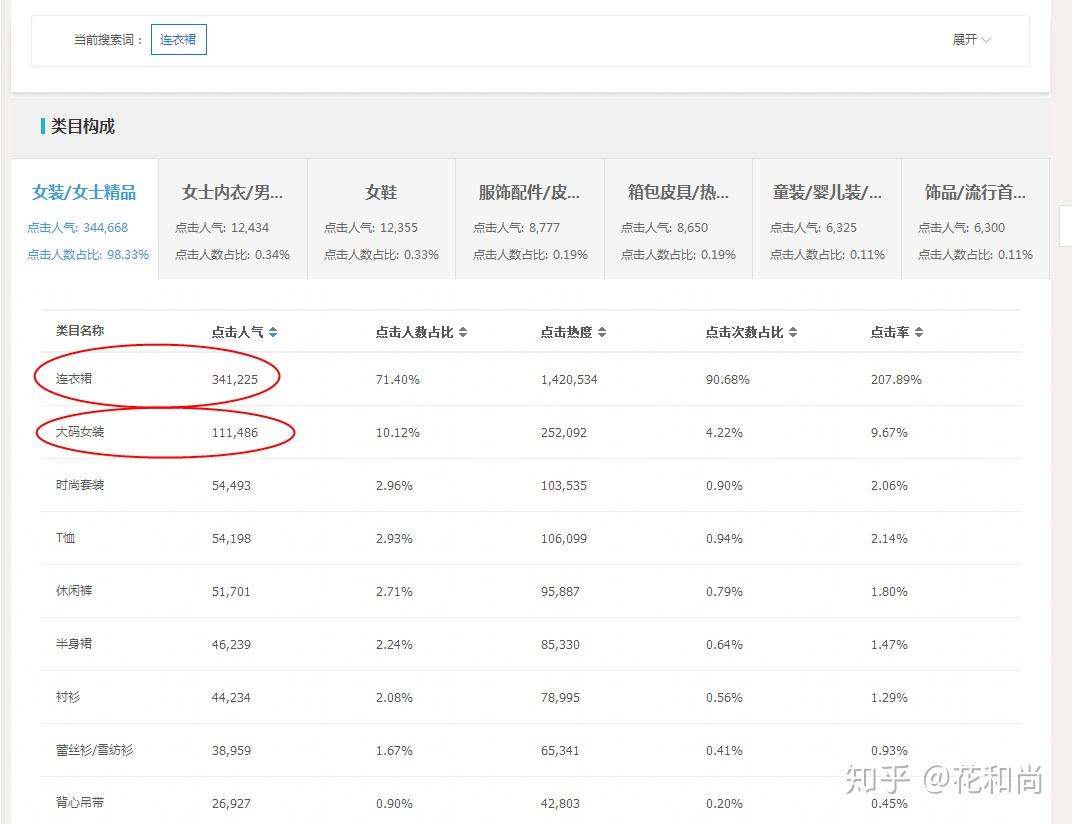Switch to the 女士内衣/男 category tab

(x=232, y=192)
